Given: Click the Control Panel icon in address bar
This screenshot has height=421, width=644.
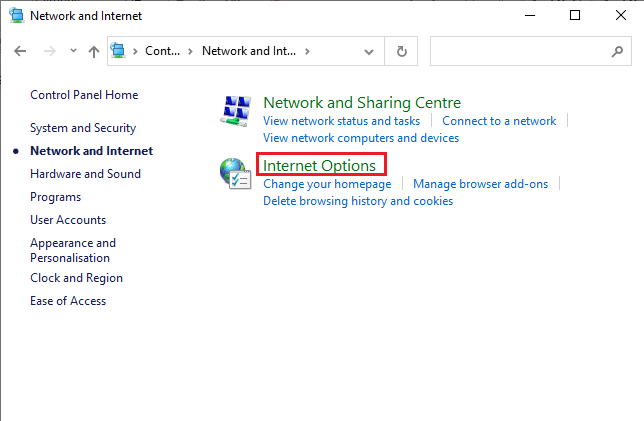Looking at the screenshot, I should pyautogui.click(x=118, y=51).
